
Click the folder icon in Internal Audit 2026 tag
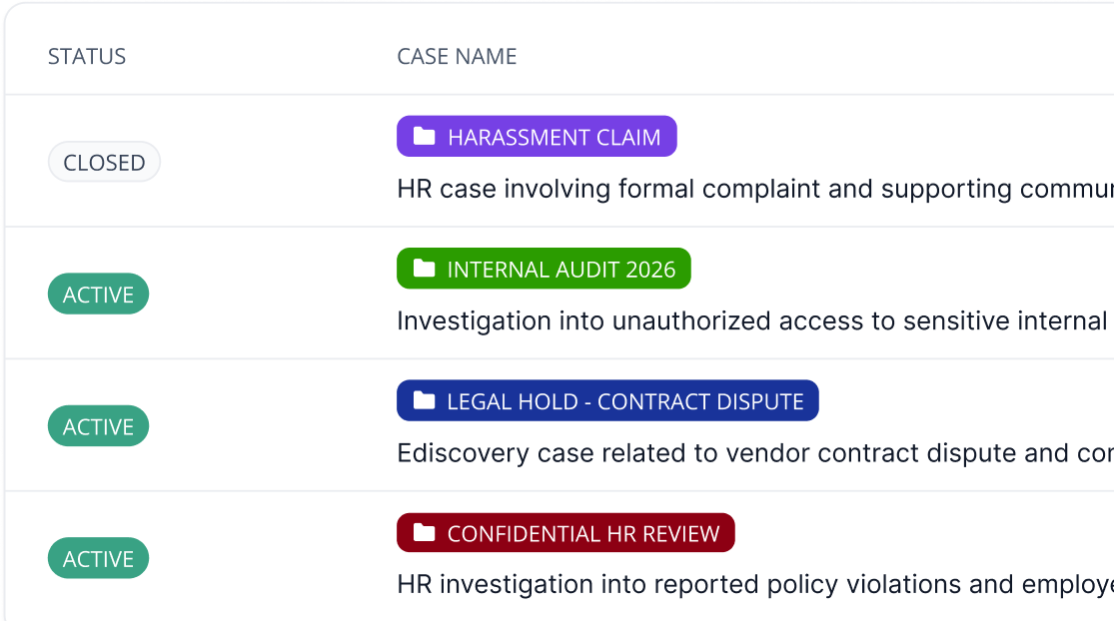[424, 268]
